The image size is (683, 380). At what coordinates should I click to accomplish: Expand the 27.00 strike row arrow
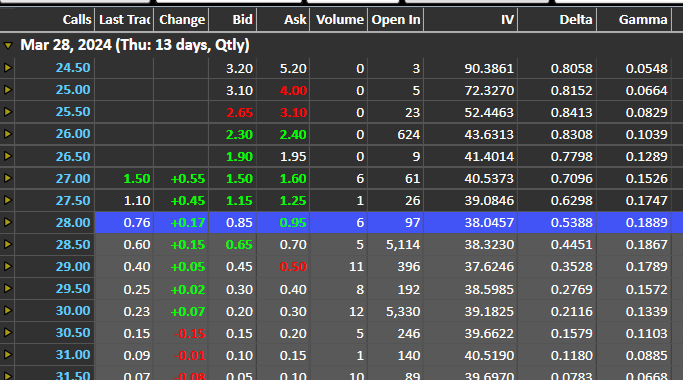(7, 178)
